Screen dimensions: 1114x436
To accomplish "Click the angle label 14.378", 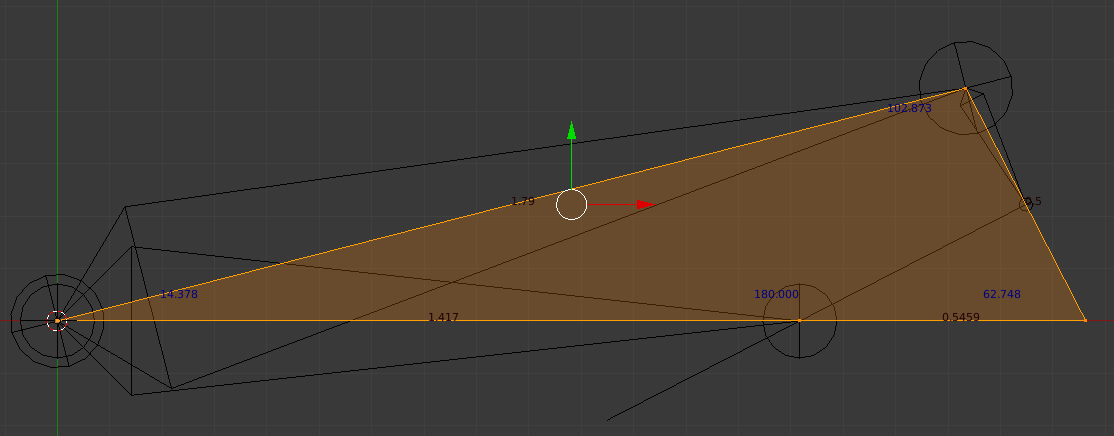I will point(179,294).
